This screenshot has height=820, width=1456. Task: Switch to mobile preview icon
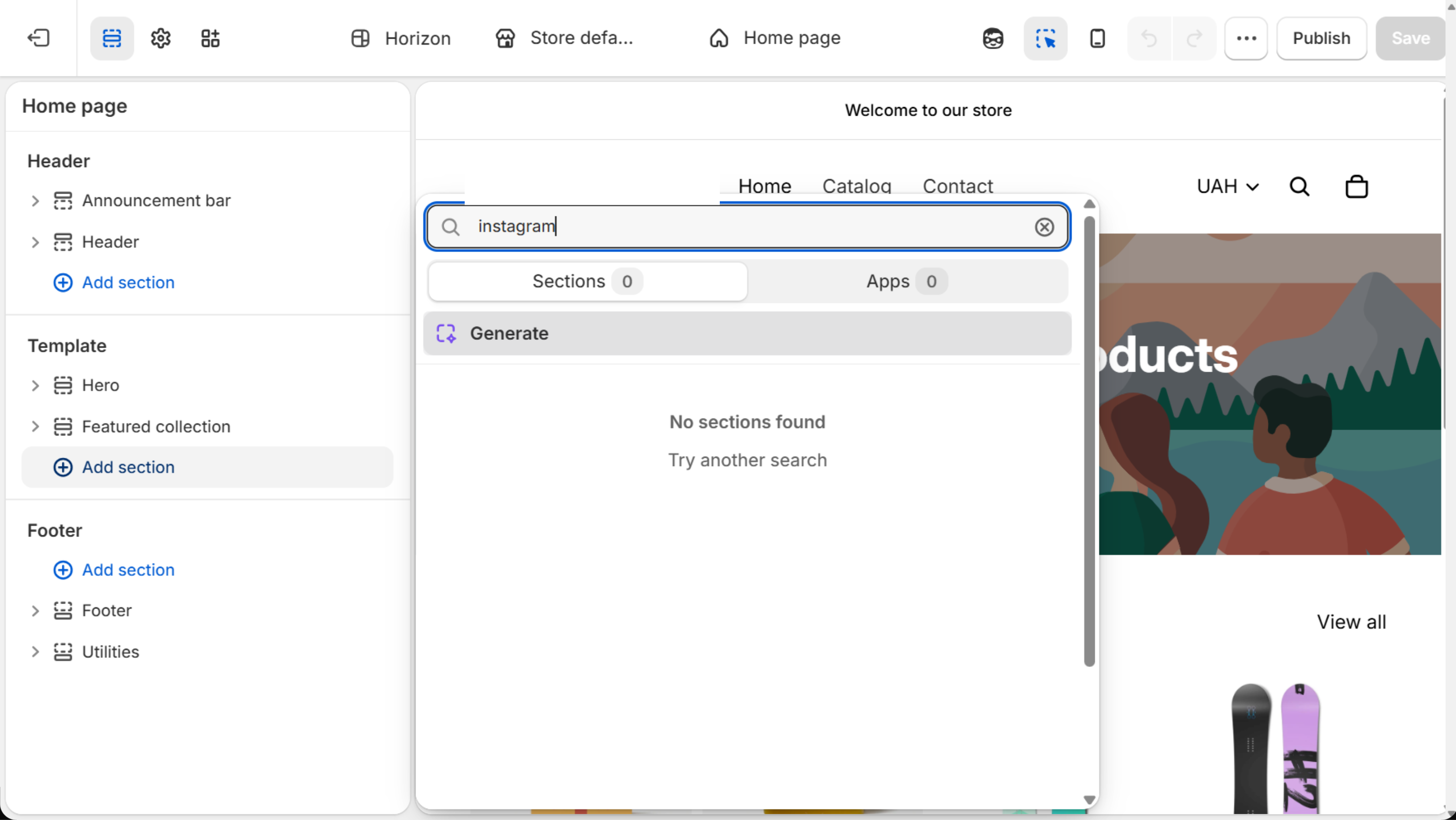[x=1097, y=38]
